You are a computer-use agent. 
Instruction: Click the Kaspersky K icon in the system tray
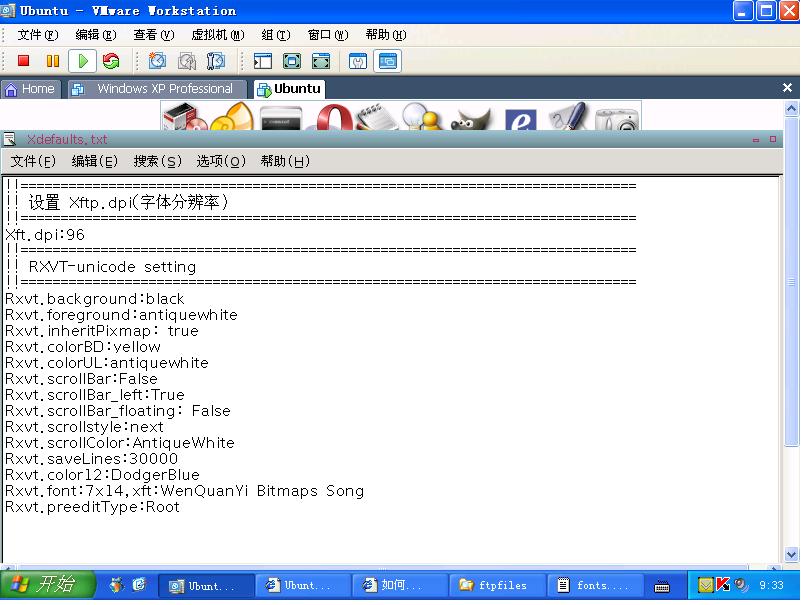point(723,585)
